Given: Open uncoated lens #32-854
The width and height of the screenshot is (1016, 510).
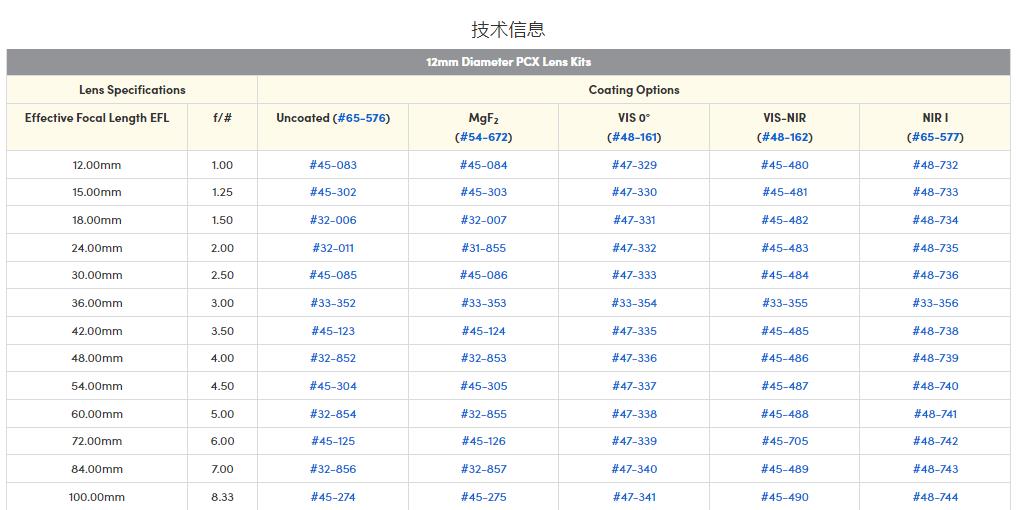Looking at the screenshot, I should coord(333,414).
